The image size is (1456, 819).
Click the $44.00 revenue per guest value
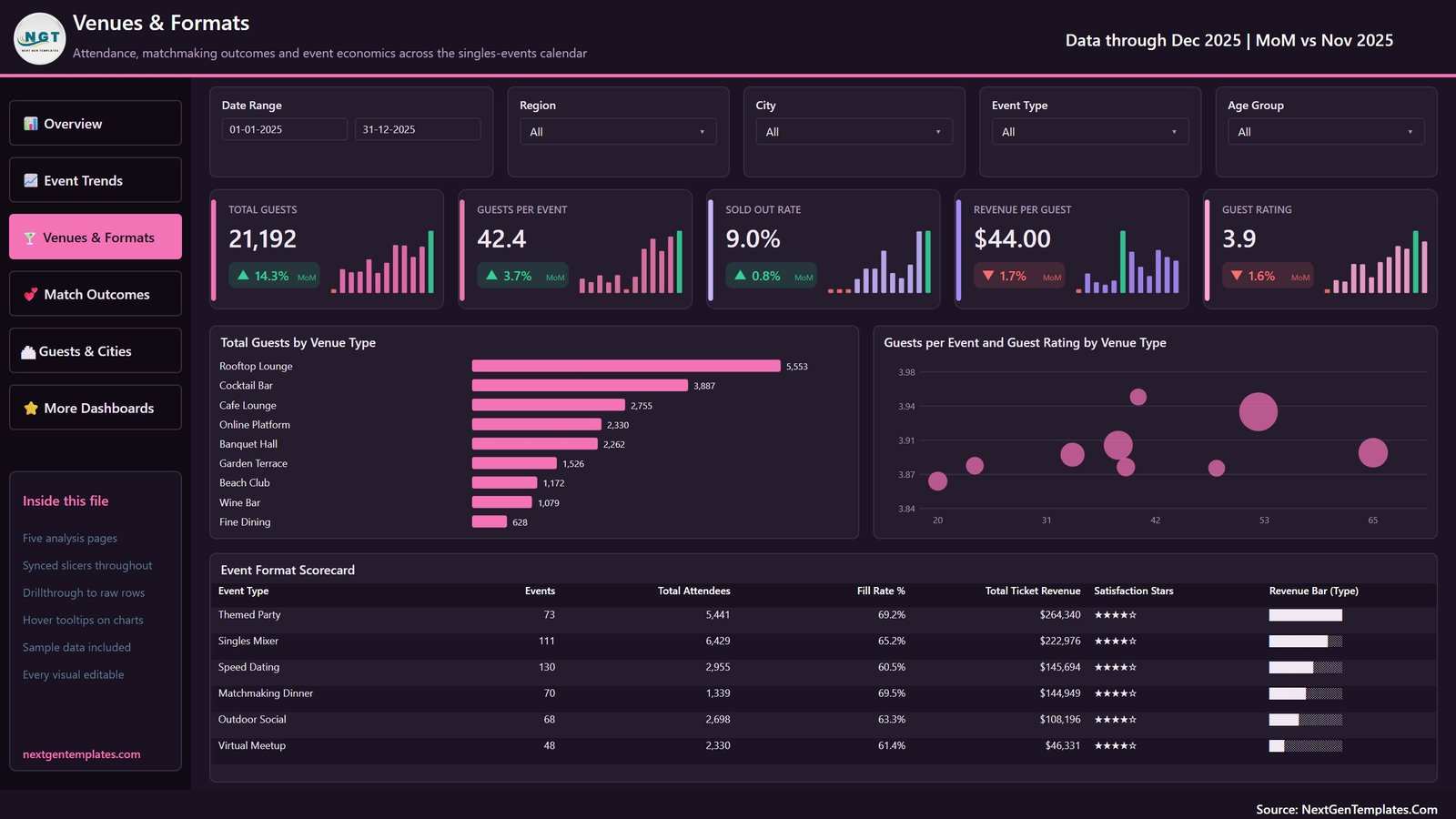pyautogui.click(x=1012, y=238)
